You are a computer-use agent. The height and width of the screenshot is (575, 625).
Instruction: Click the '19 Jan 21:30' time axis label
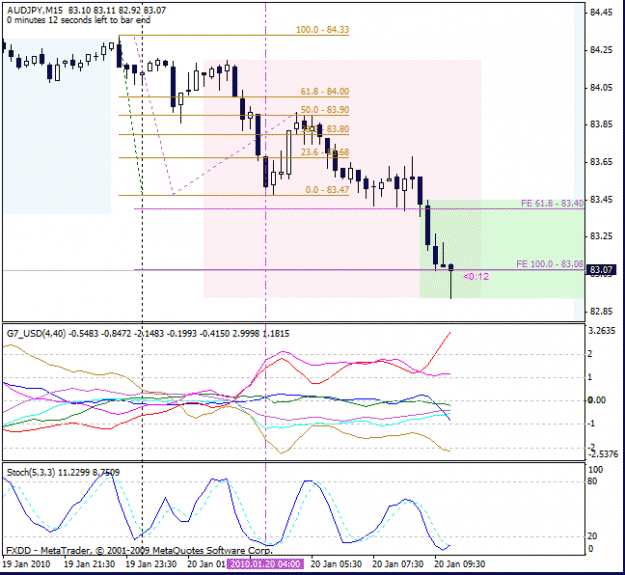[89, 564]
